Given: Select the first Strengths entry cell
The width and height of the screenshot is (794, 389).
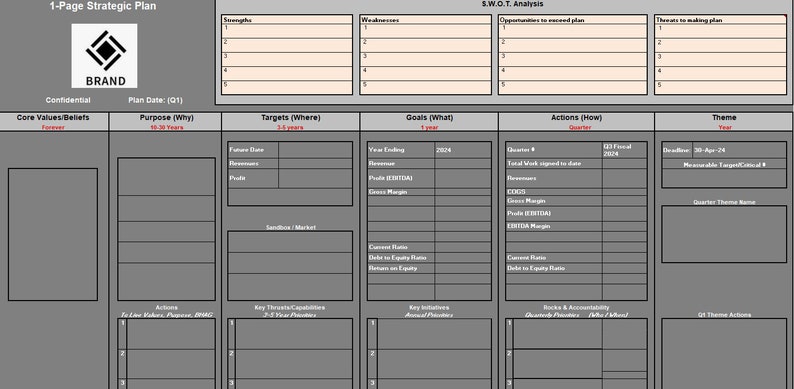Looking at the screenshot, I should pyautogui.click(x=287, y=31).
